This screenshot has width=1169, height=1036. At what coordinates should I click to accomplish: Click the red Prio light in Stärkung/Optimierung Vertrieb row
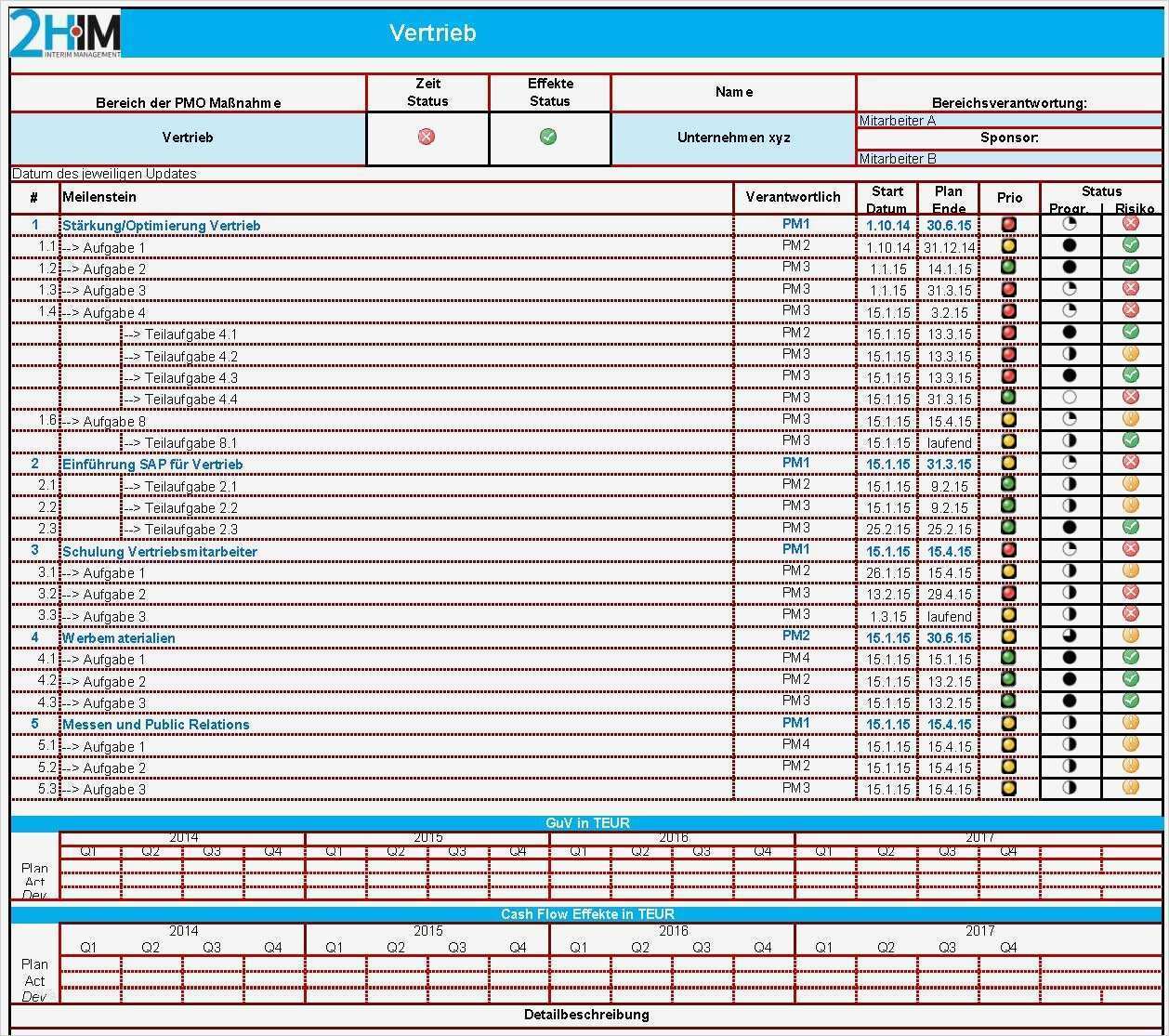(x=1009, y=224)
